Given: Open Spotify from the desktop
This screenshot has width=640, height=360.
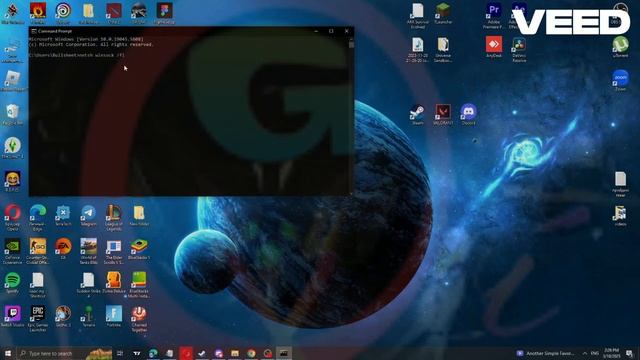Looking at the screenshot, I should coord(13,283).
